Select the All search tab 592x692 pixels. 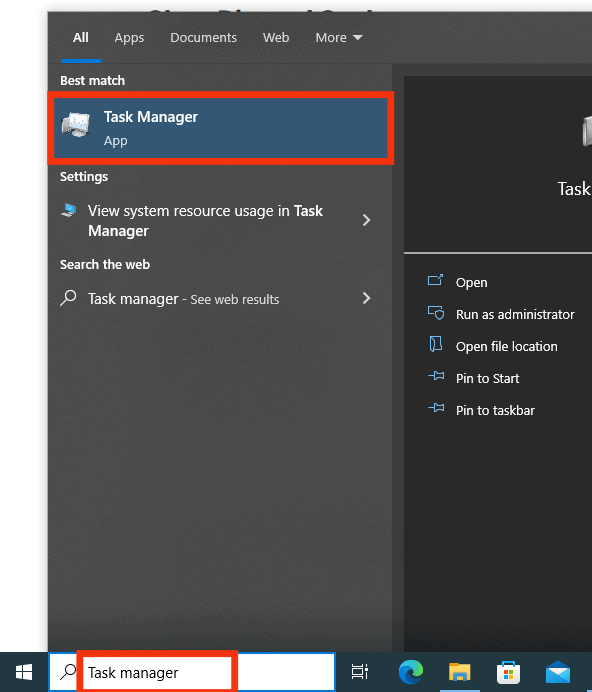[81, 38]
